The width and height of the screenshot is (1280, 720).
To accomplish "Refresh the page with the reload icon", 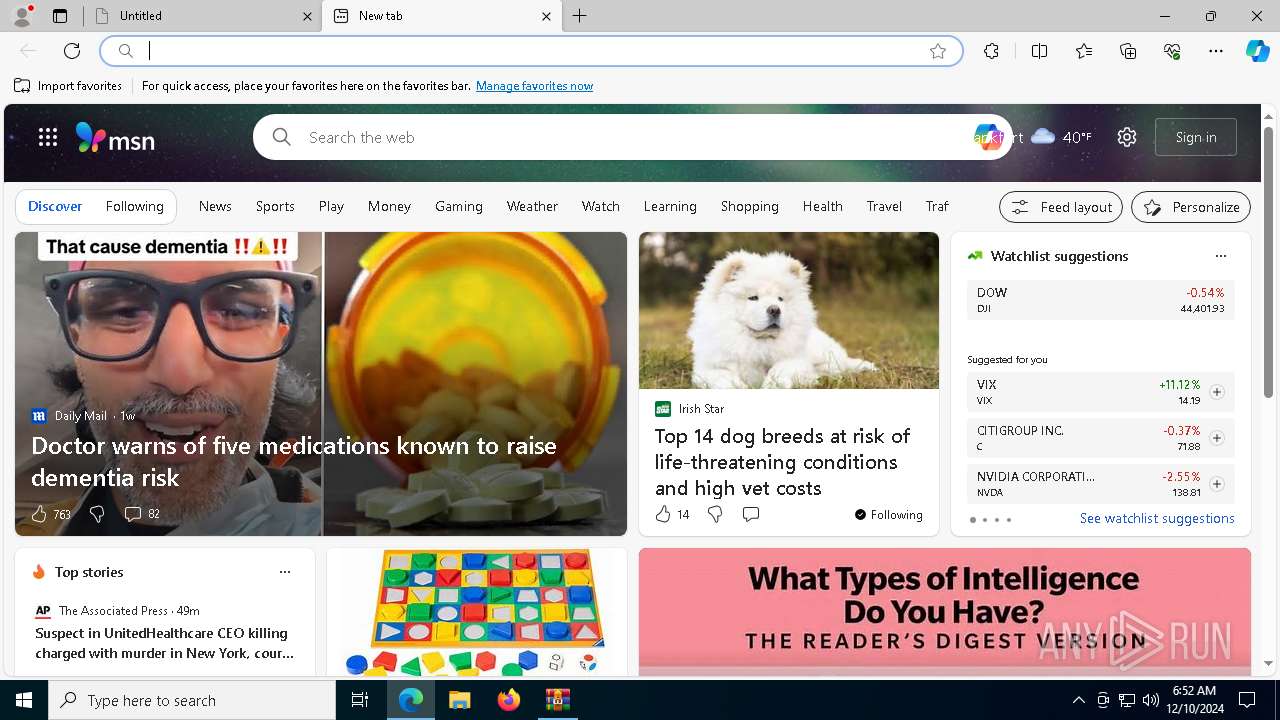I will click(x=72, y=51).
